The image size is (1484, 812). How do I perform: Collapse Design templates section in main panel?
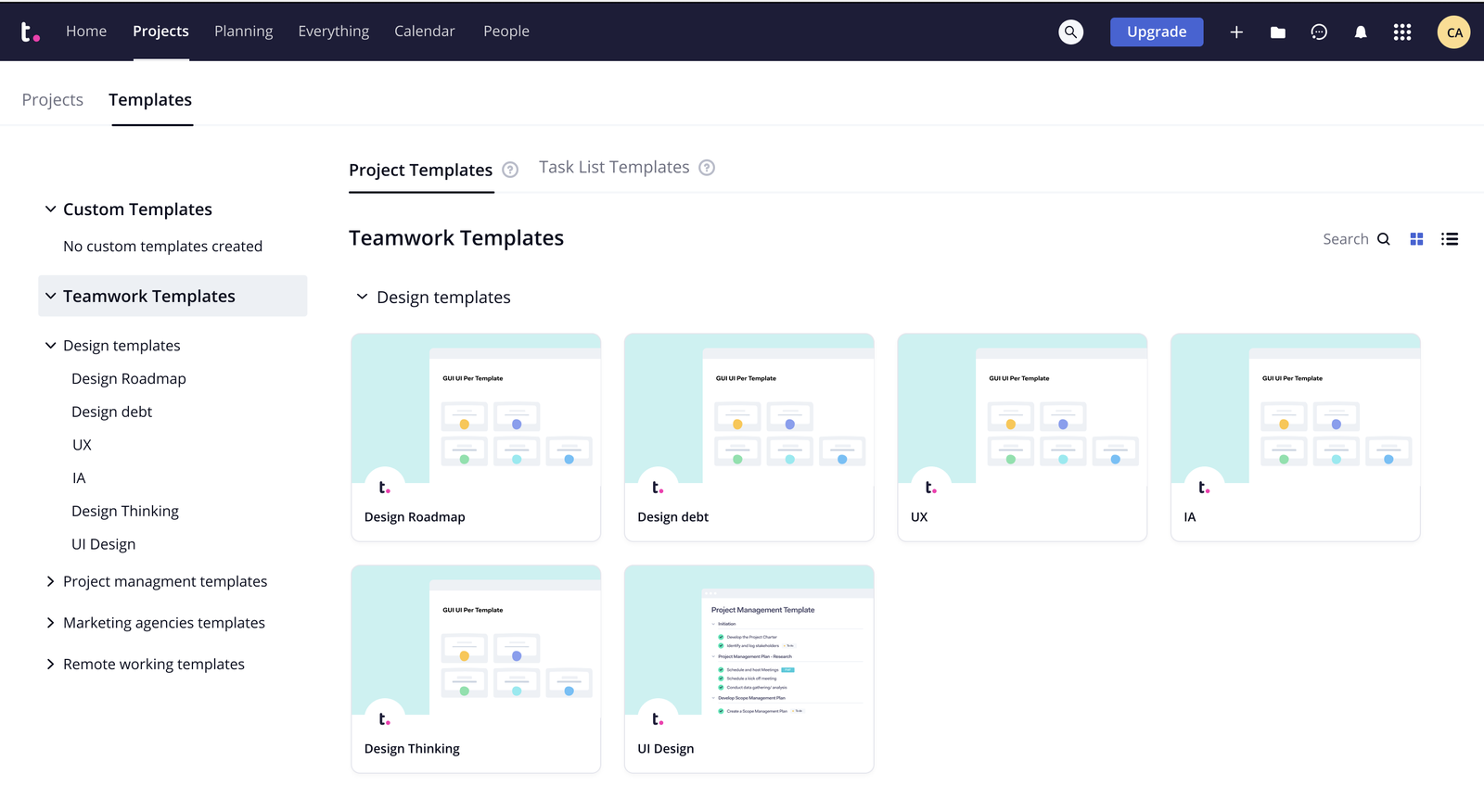[x=362, y=298]
